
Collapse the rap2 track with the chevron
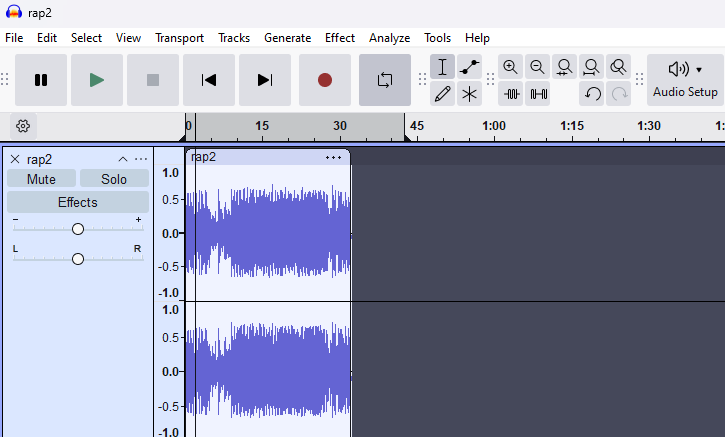[123, 159]
